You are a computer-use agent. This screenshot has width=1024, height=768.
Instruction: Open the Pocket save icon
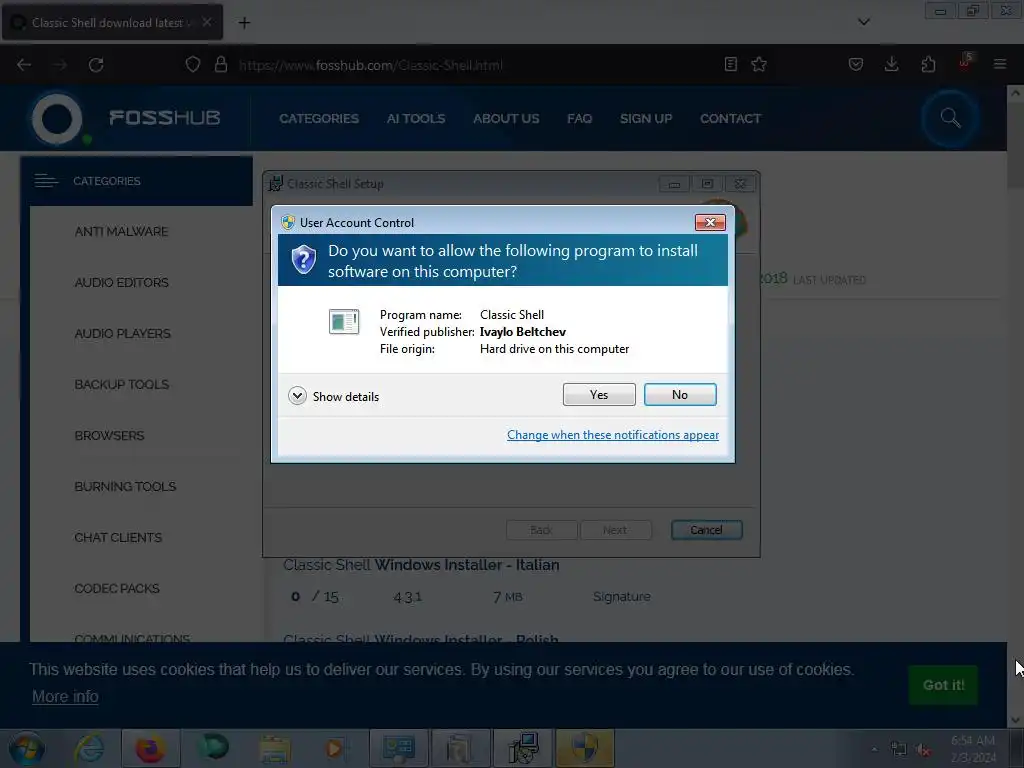[x=856, y=64]
